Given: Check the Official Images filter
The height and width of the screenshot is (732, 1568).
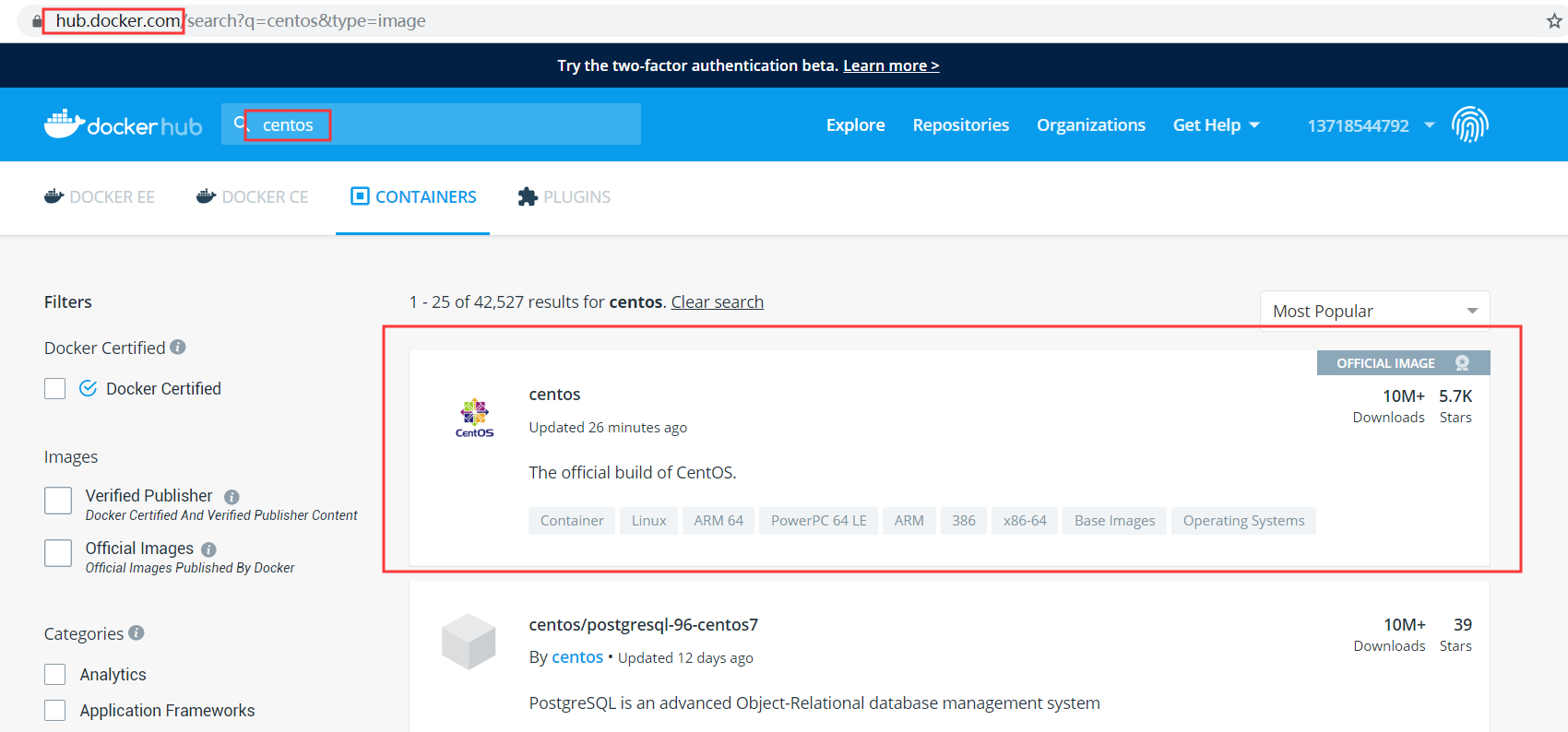Looking at the screenshot, I should click(x=58, y=553).
